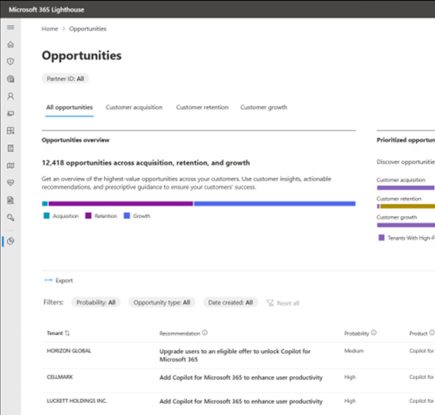
Task: Click the bar under Customer growth in the Prioritized opportunities panel
Action: tap(406, 225)
